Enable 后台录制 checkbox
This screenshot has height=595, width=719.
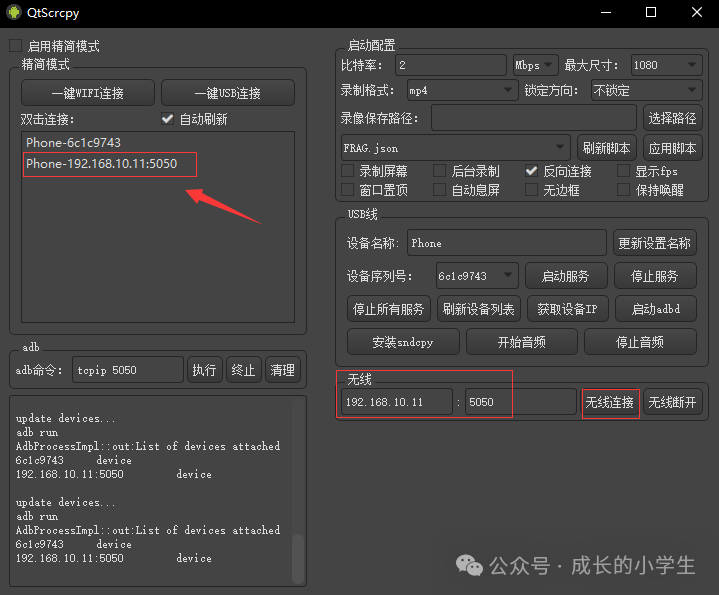click(439, 171)
